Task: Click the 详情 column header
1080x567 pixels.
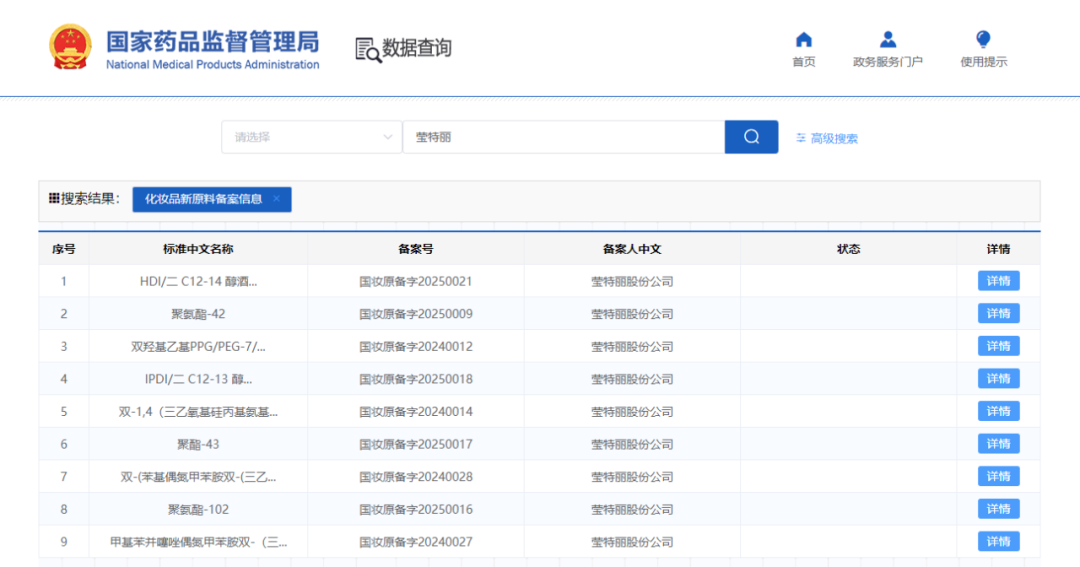Action: click(998, 249)
